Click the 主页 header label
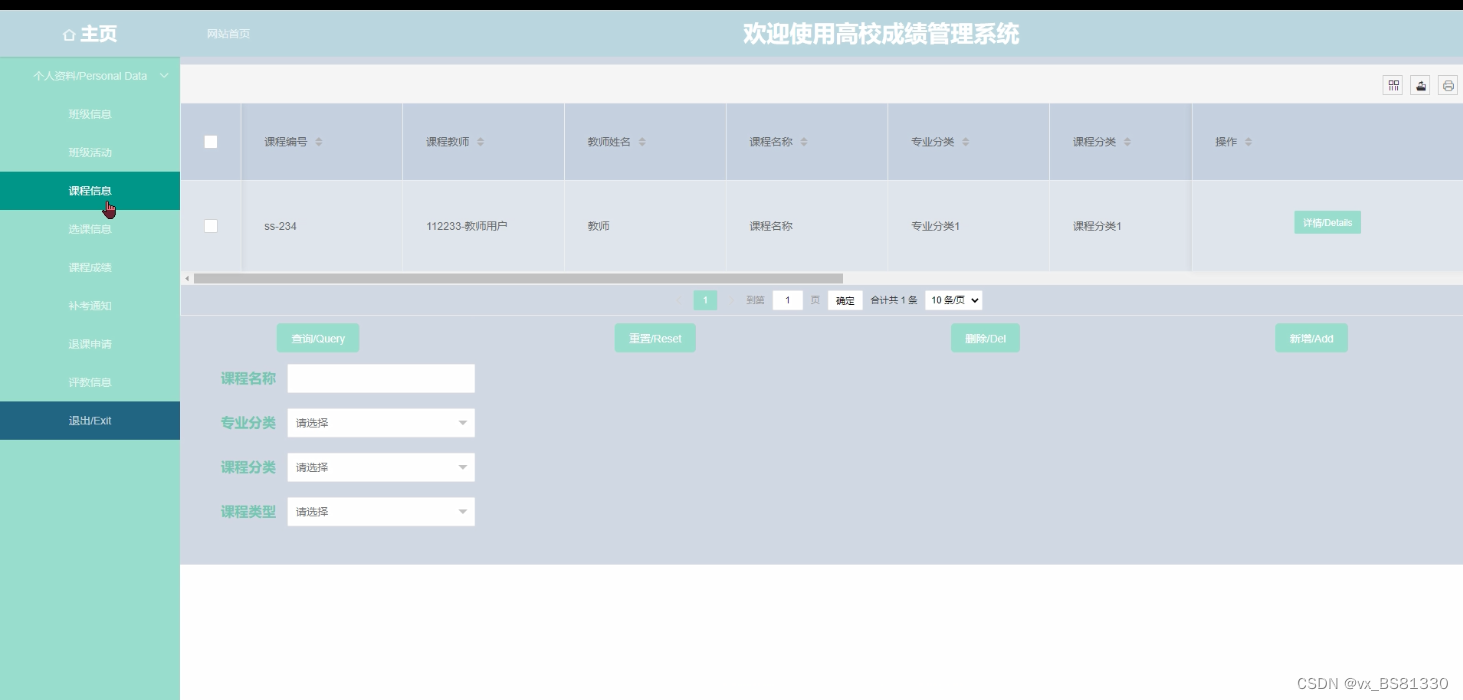This screenshot has width=1463, height=700. tap(99, 34)
